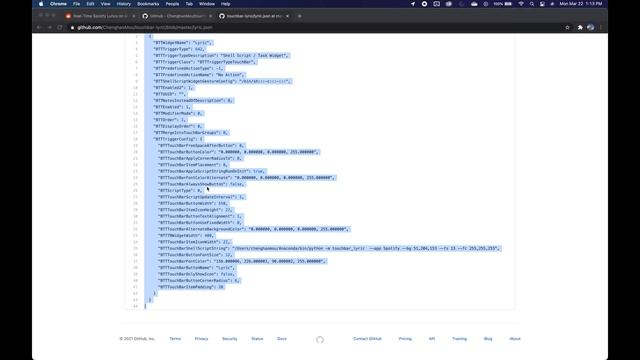
Task: Open the About footer link
Action: 515,339
